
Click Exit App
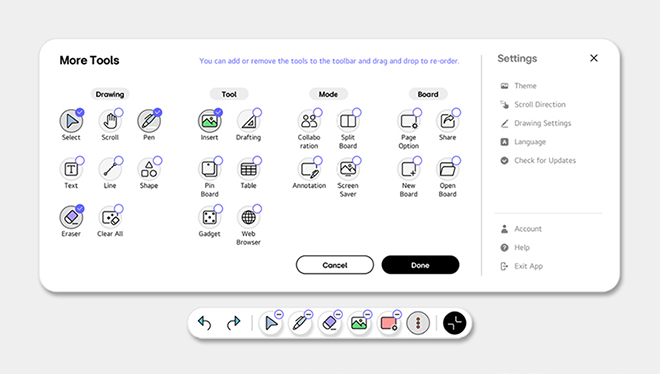pos(522,266)
